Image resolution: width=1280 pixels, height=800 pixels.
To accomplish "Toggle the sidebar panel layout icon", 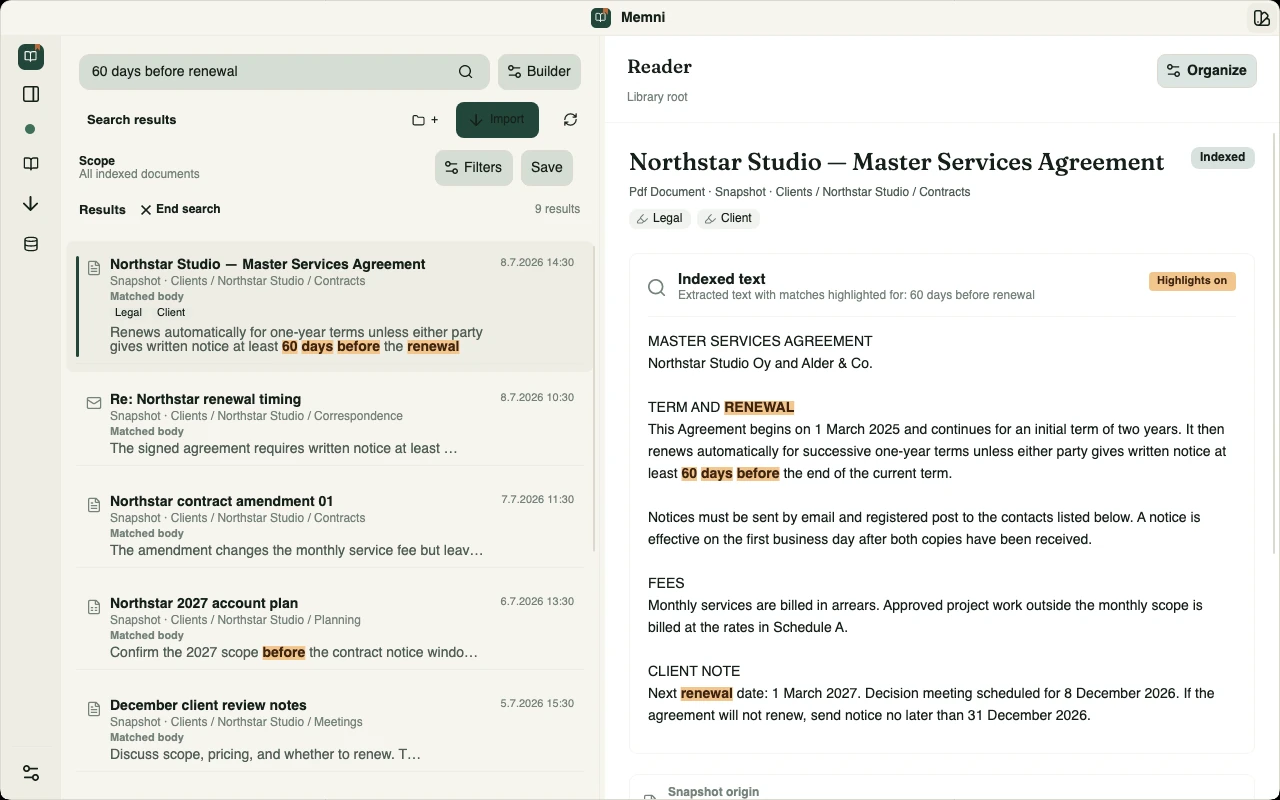I will click(x=31, y=94).
